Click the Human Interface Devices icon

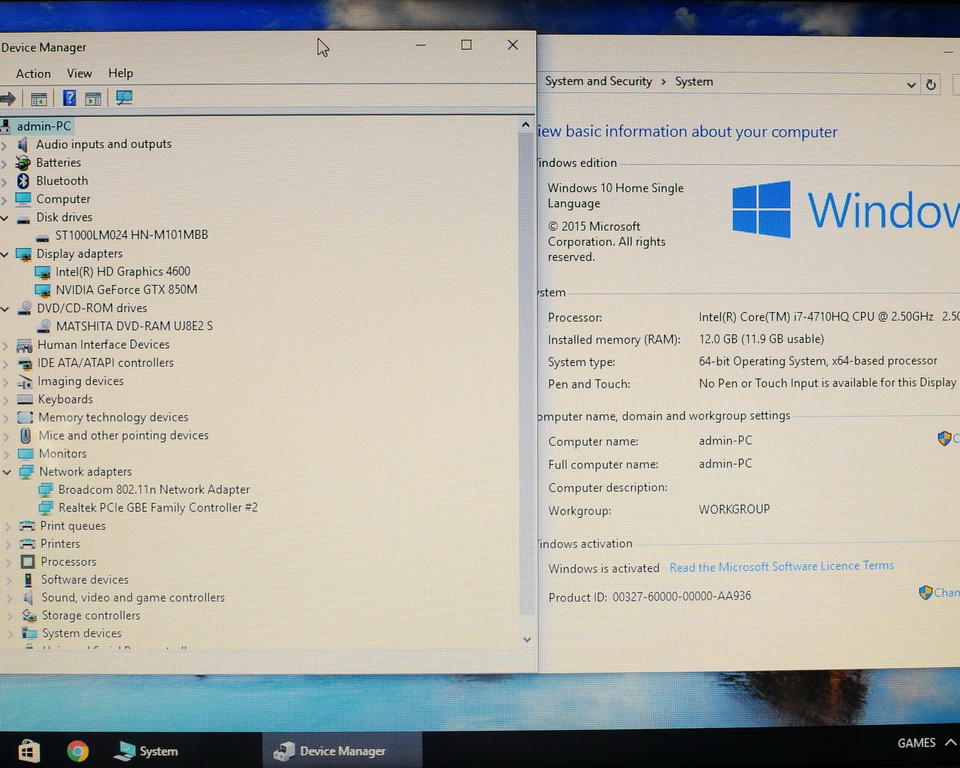click(x=24, y=345)
